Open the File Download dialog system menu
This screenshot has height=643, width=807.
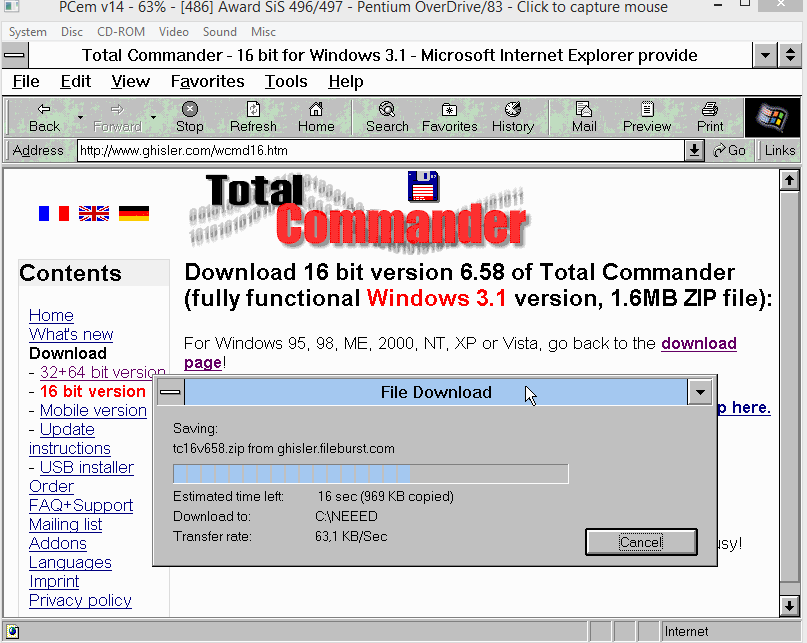coord(170,392)
